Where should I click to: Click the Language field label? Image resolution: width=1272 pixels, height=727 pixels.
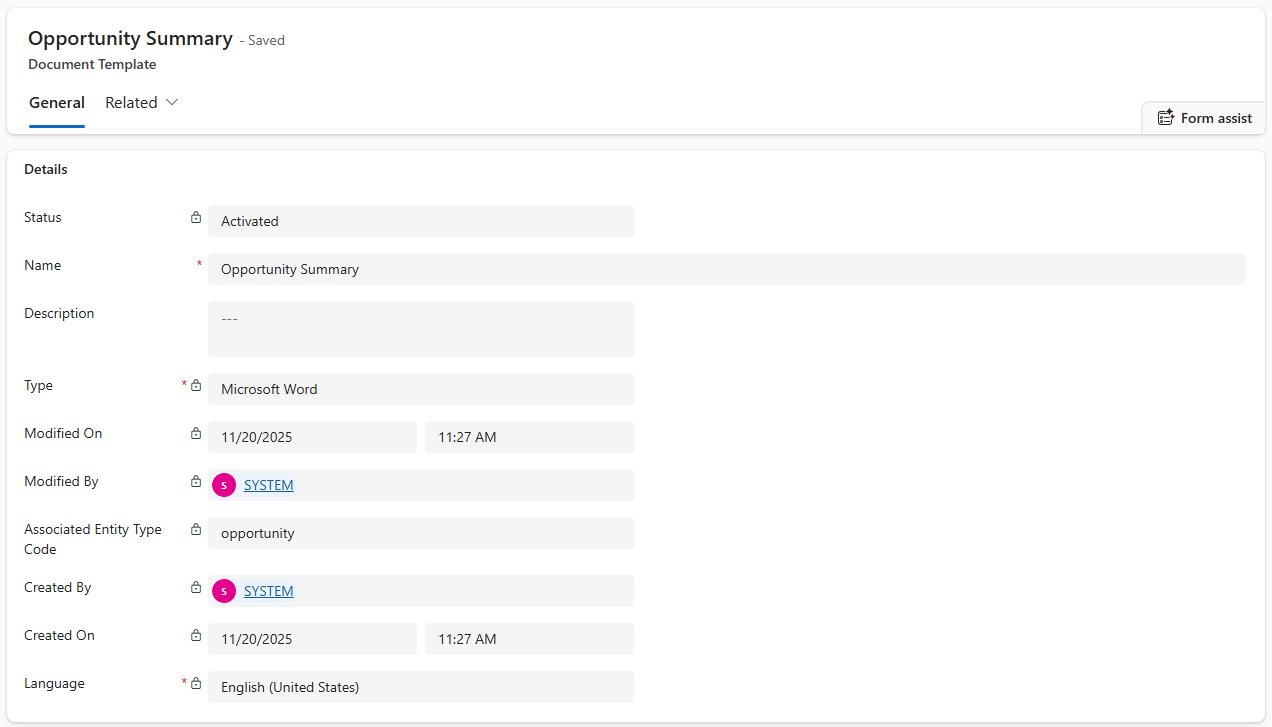(x=54, y=683)
